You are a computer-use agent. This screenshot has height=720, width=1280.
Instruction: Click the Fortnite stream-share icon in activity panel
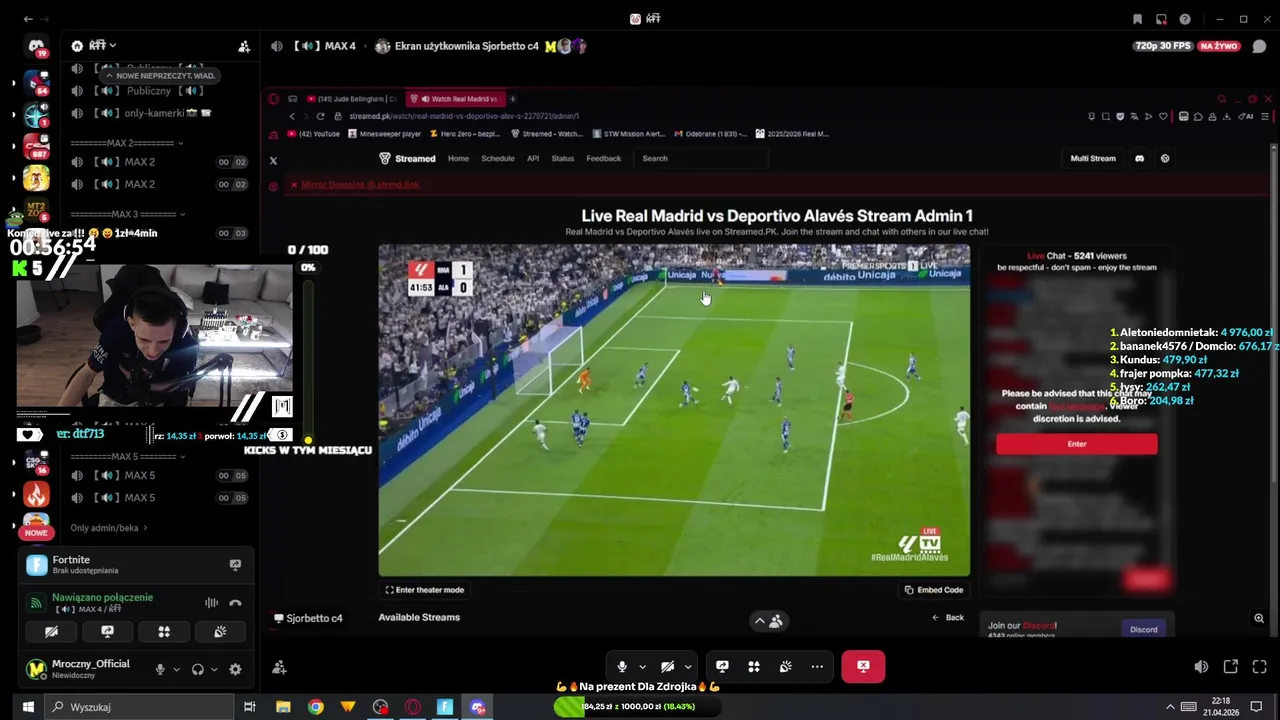click(235, 565)
